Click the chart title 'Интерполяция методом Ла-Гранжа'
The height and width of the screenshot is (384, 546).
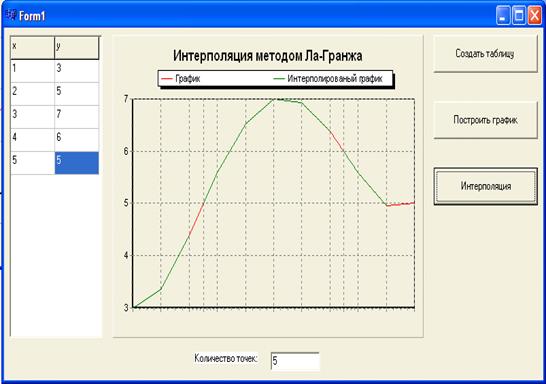[267, 56]
